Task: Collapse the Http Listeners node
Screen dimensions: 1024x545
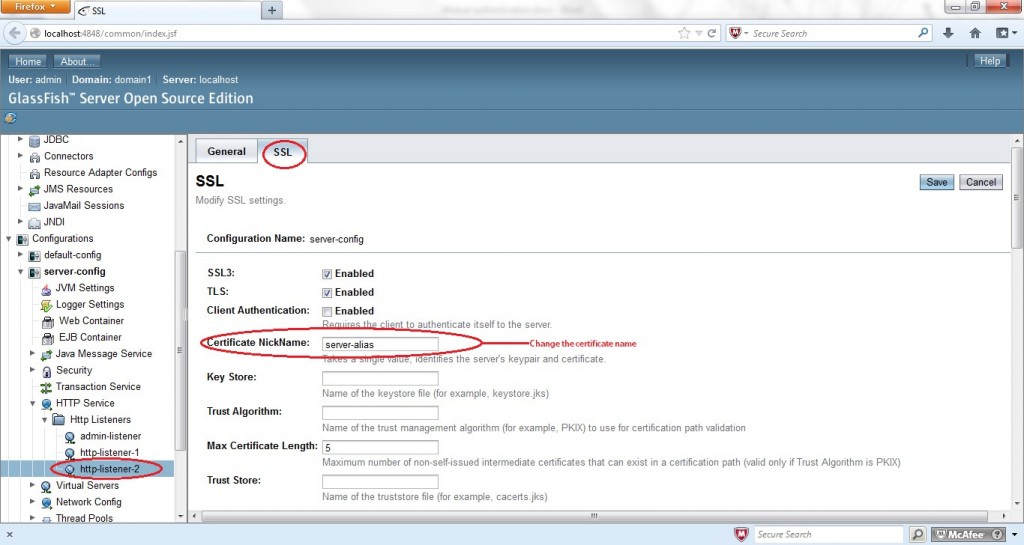Action: (x=44, y=420)
